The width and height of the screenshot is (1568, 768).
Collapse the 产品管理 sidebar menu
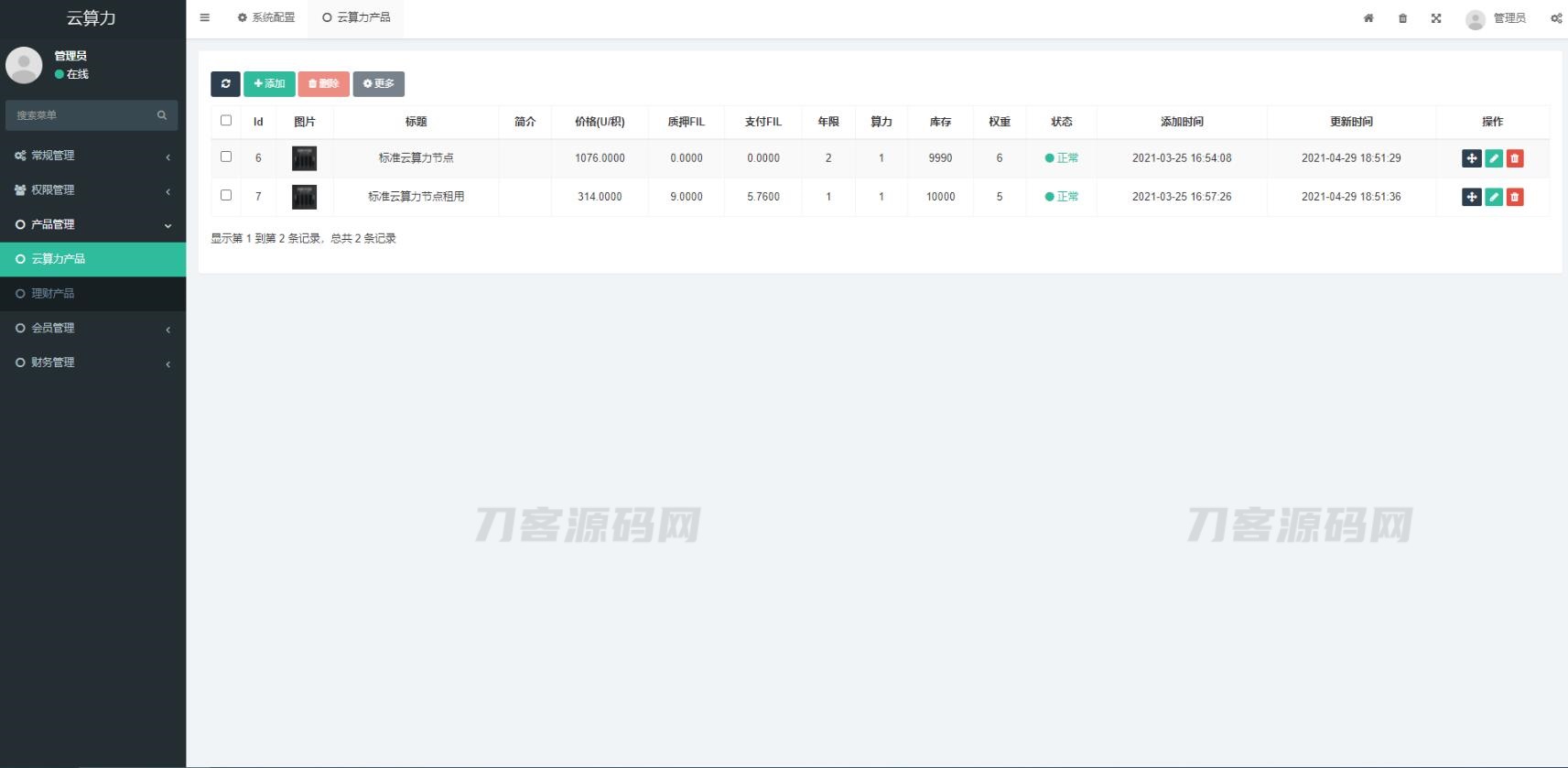(92, 224)
